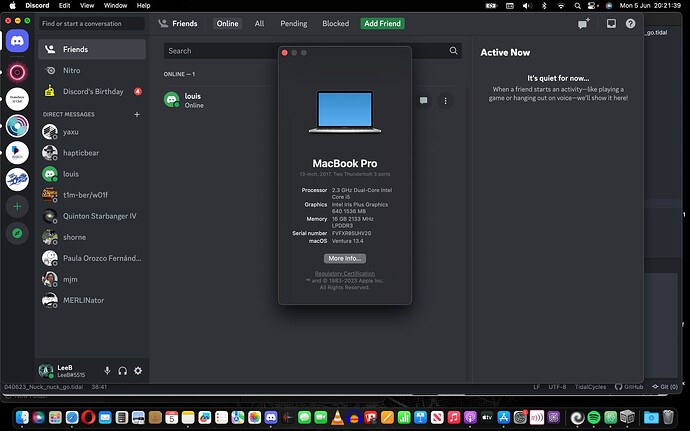Select the Online friends tab
The height and width of the screenshot is (431, 690).
coord(227,23)
